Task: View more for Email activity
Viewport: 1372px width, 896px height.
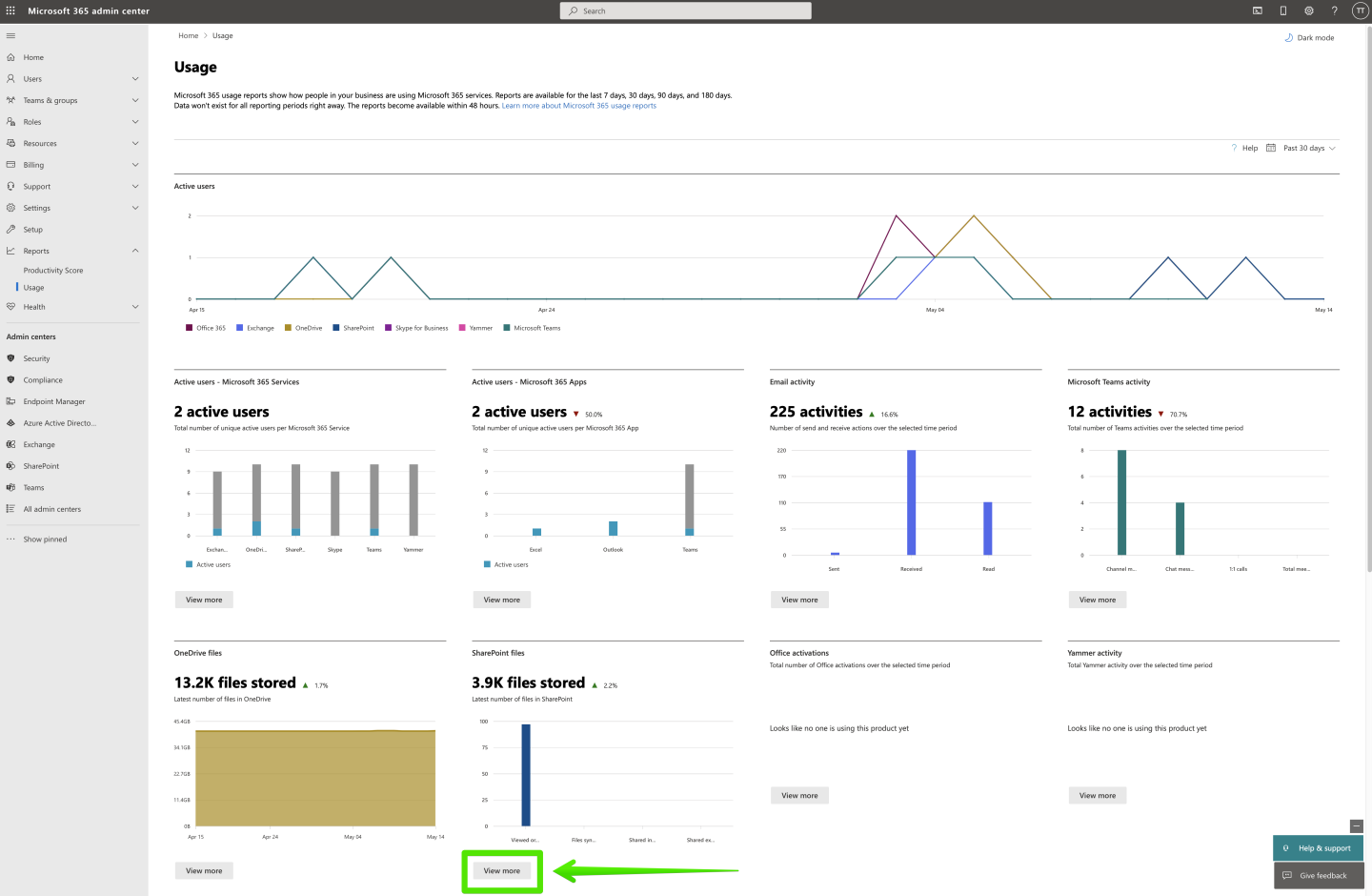Action: (799, 600)
